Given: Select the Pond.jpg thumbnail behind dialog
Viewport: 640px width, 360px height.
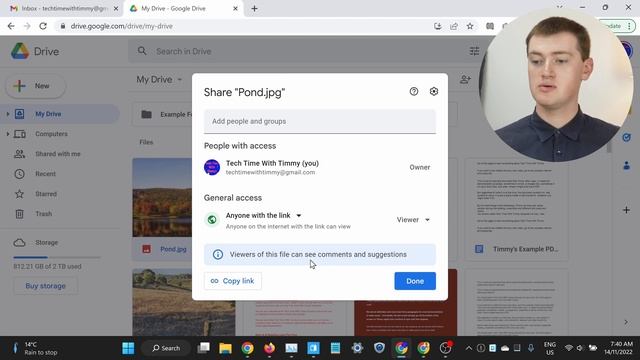Looking at the screenshot, I should [x=162, y=198].
